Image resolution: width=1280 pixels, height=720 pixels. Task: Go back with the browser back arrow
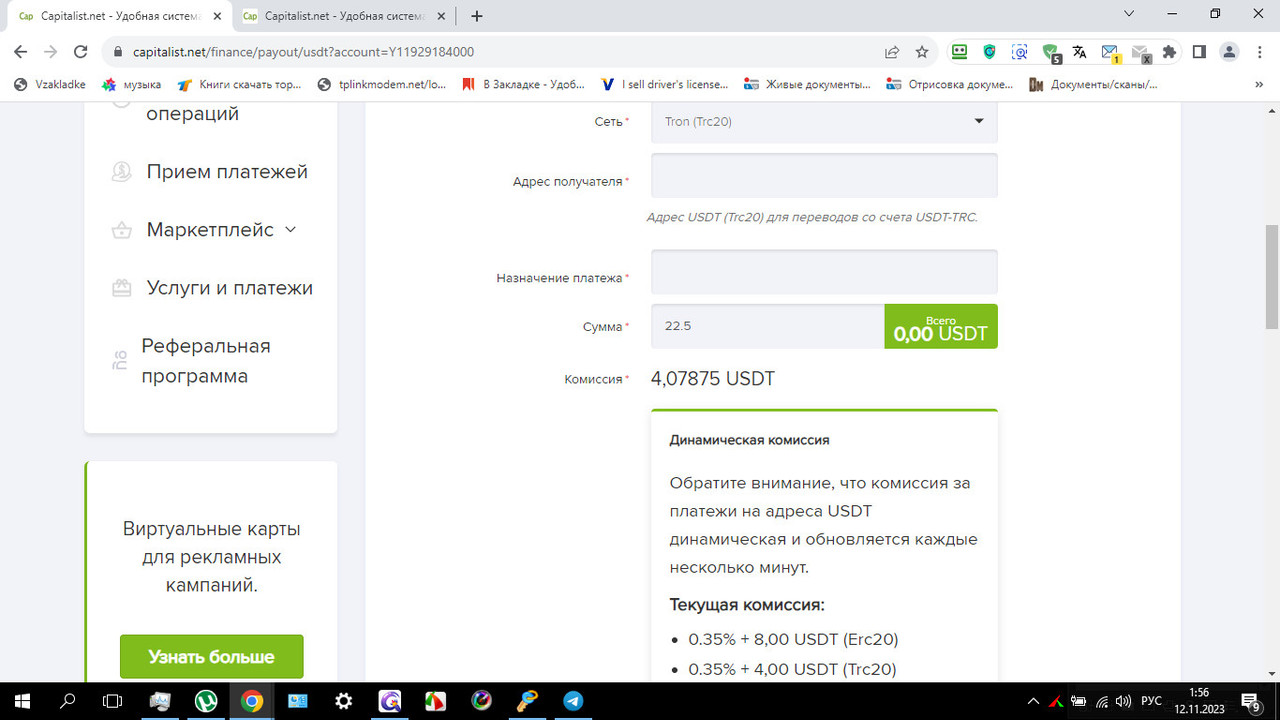[20, 52]
